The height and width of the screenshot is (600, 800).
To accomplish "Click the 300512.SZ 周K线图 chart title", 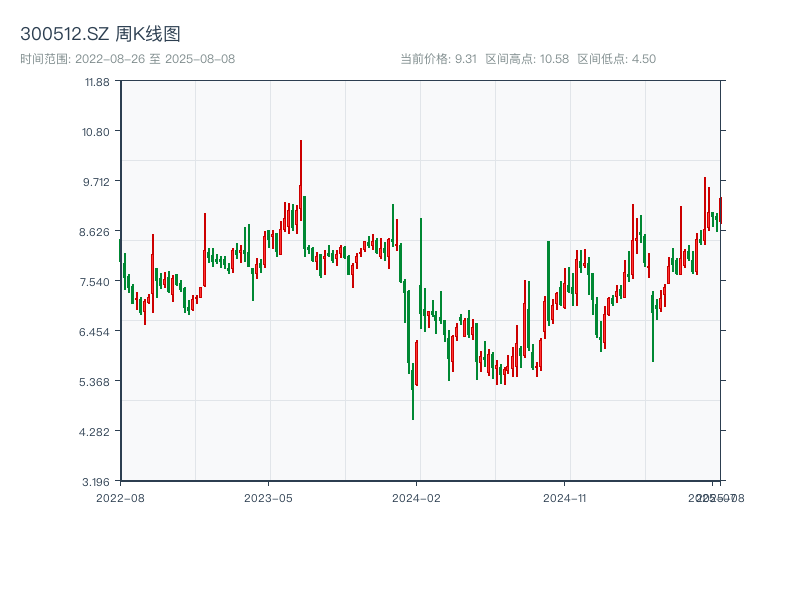I will click(100, 34).
